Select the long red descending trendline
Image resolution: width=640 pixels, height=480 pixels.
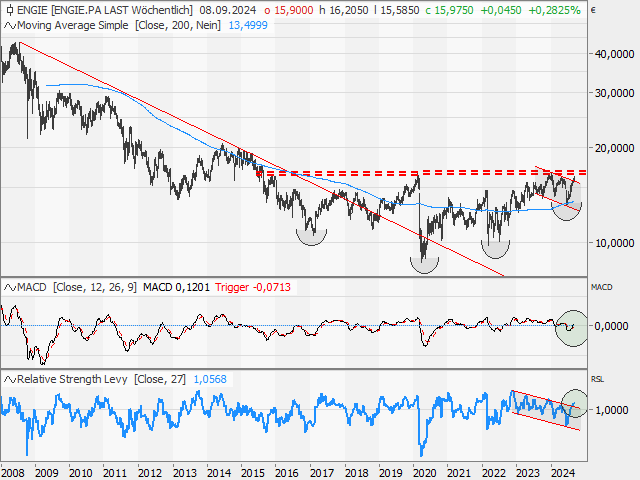pos(261,159)
